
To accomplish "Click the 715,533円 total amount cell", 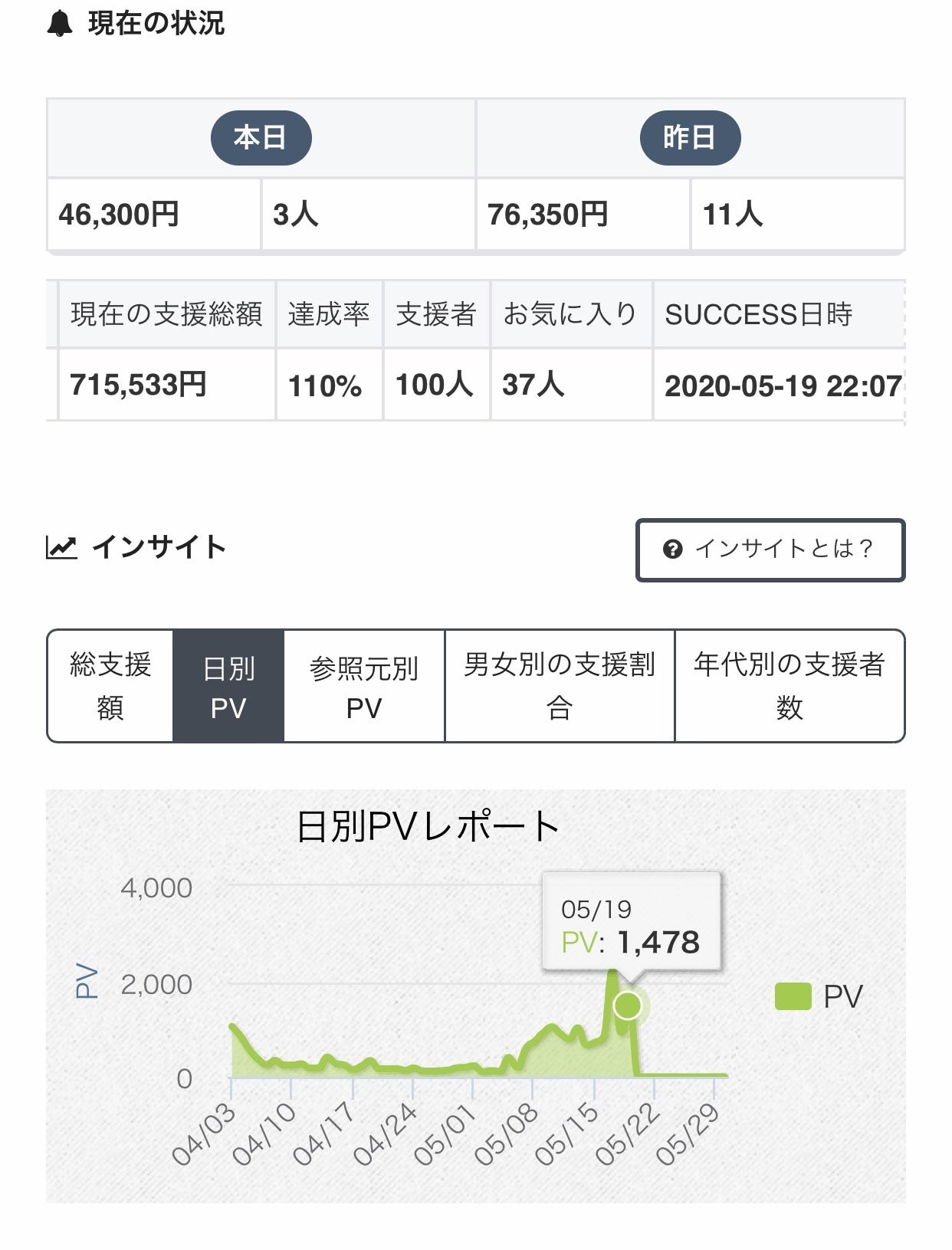I will point(139,385).
